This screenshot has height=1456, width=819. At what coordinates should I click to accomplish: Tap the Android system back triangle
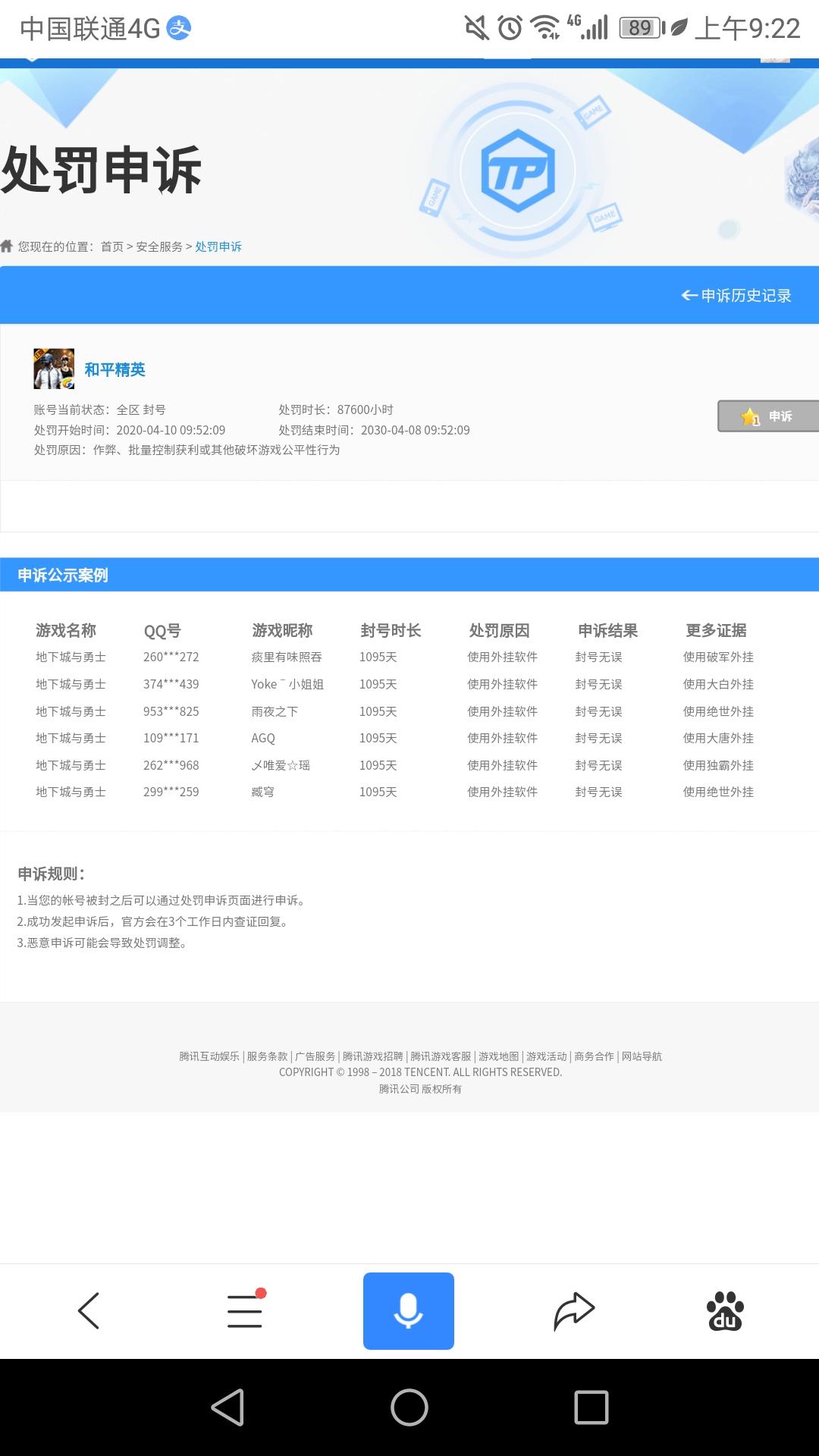(x=227, y=1407)
